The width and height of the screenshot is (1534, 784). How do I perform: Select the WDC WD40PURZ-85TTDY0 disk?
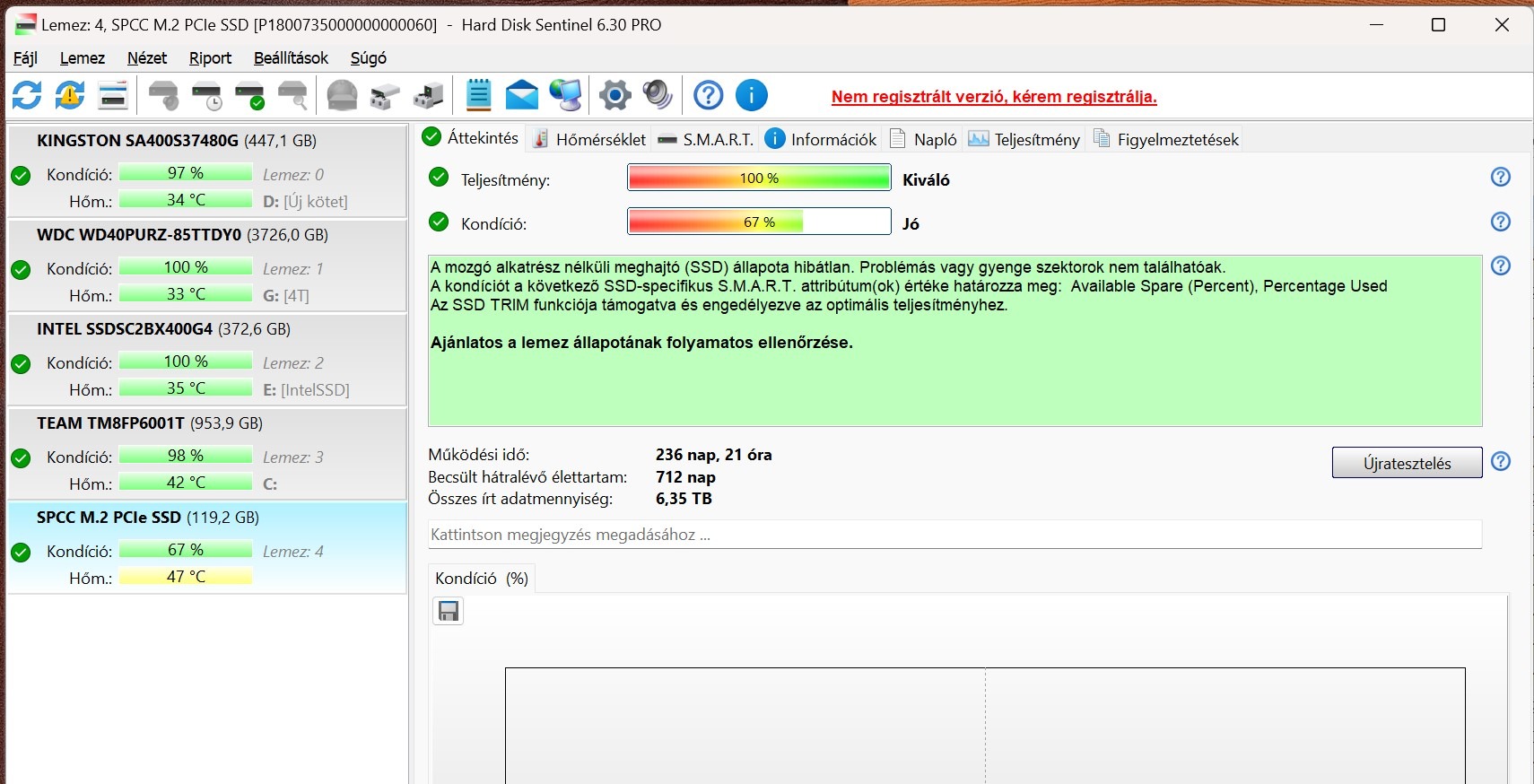pos(207,266)
